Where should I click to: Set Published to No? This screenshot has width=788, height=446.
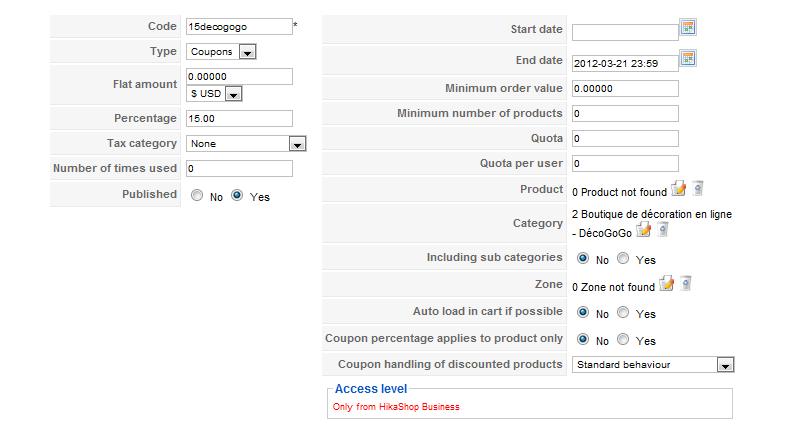point(197,196)
